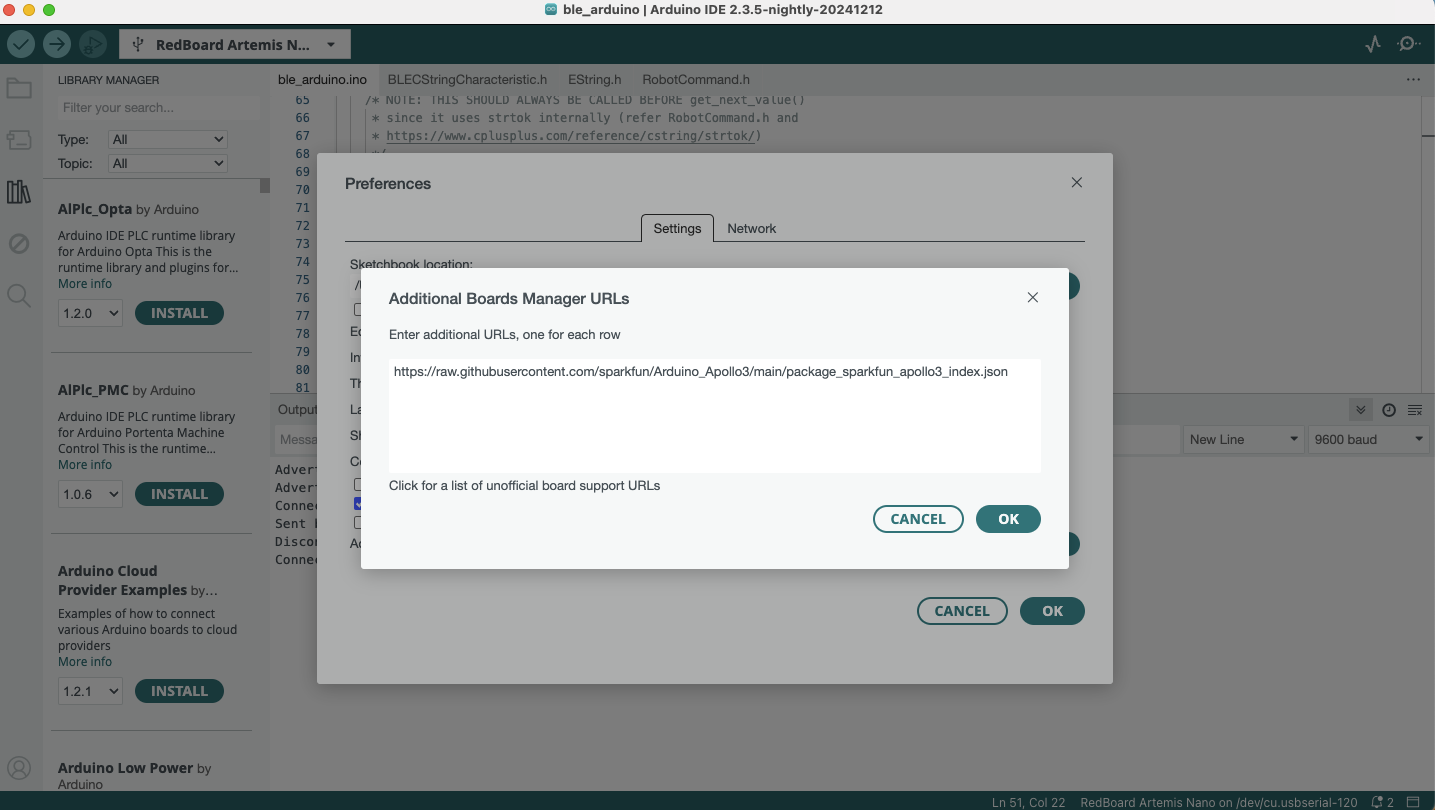This screenshot has height=810, width=1435.
Task: Select the Library Manager books icon
Action: tap(19, 192)
